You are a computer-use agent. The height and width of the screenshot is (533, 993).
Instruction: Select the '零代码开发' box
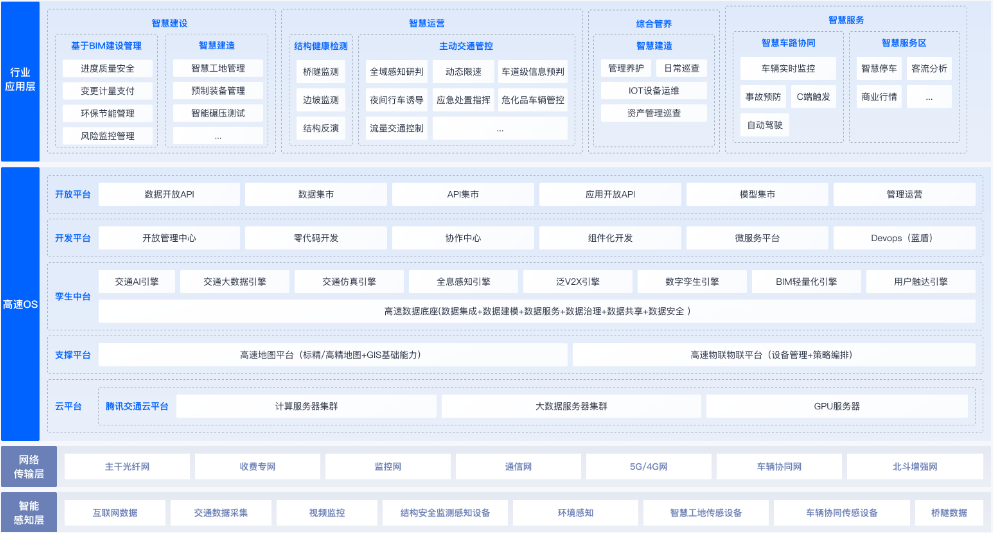(316, 238)
